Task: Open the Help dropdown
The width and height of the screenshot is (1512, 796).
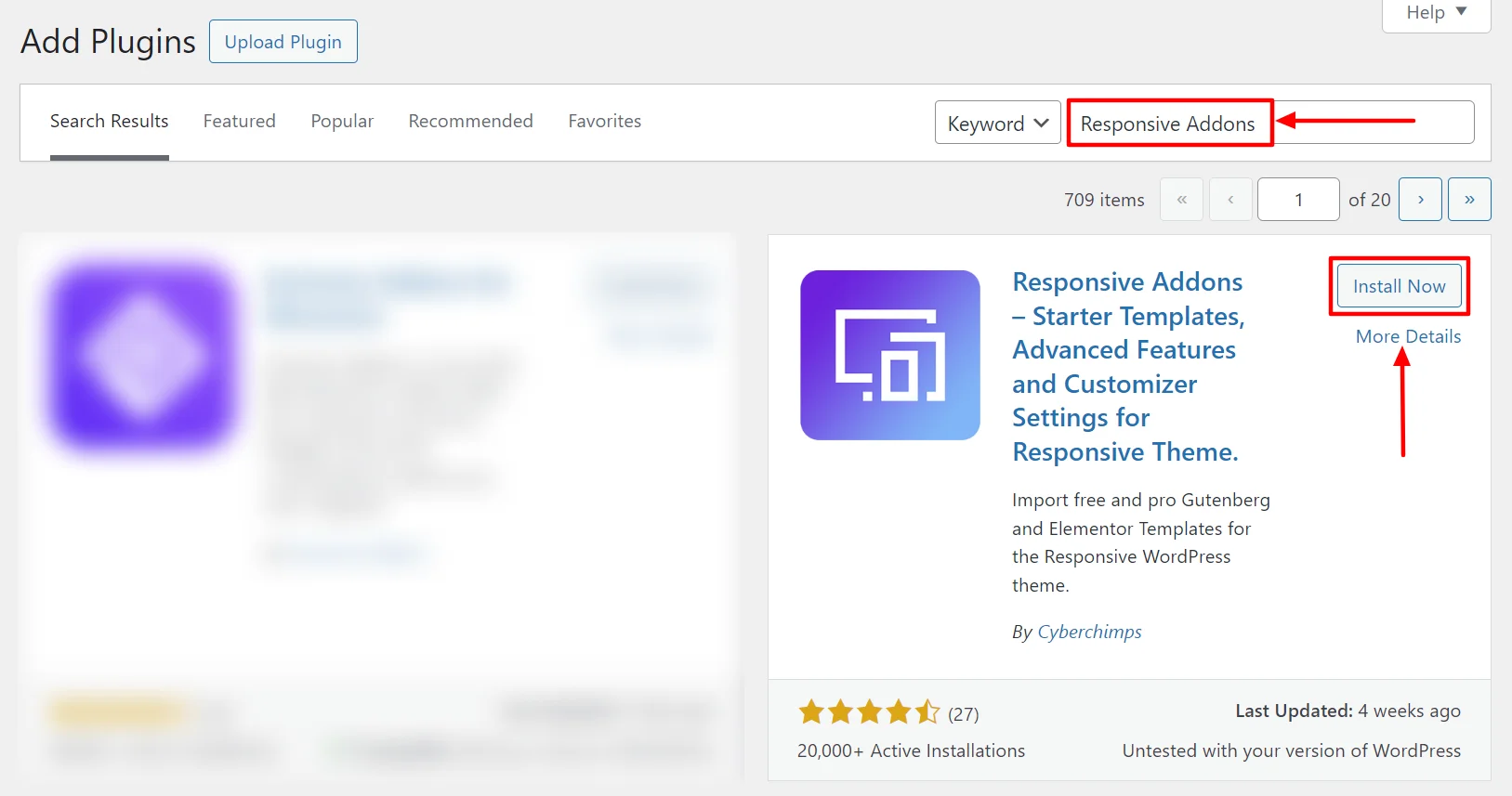Action: 1436,13
